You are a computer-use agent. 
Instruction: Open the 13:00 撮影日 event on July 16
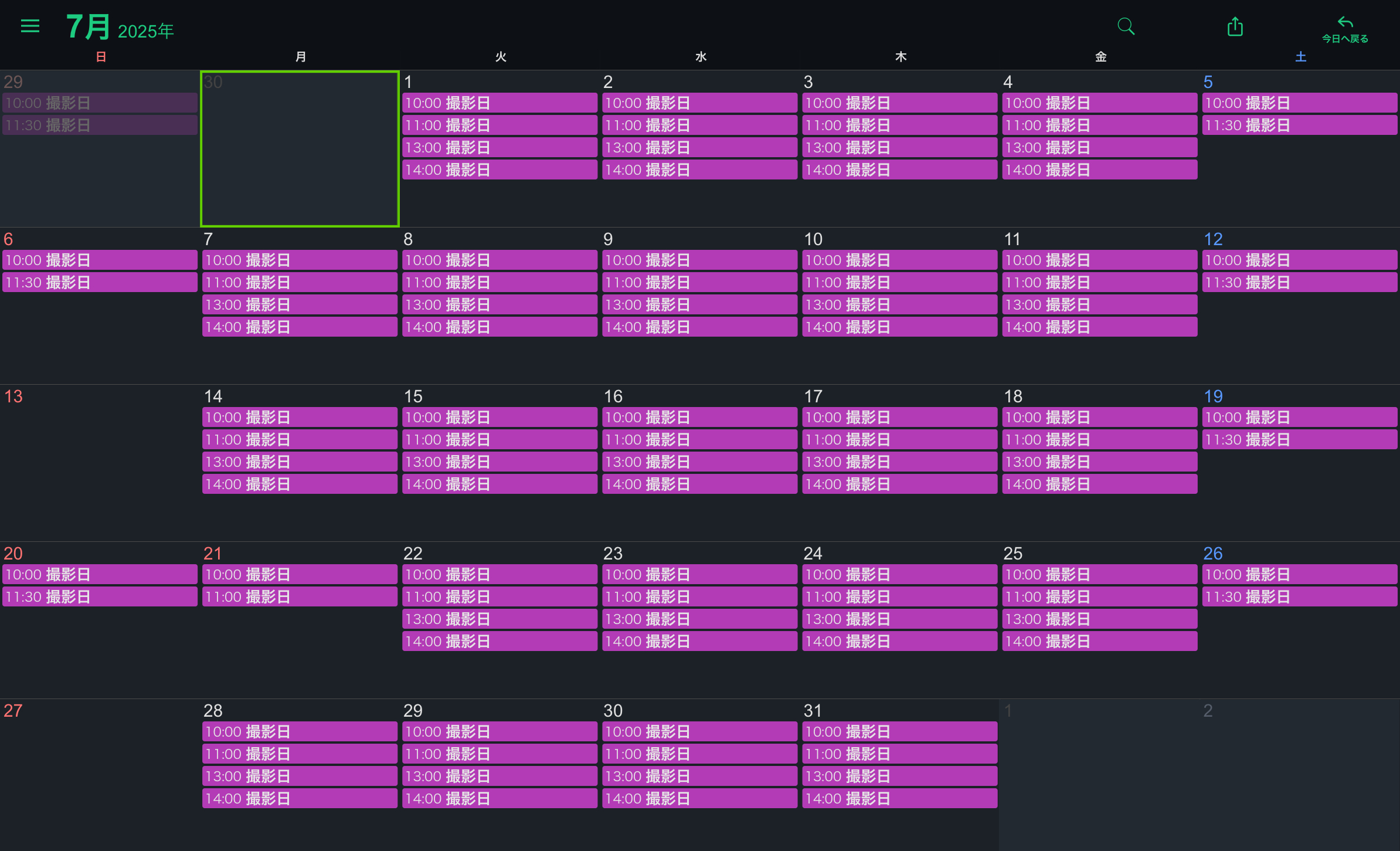click(x=699, y=462)
